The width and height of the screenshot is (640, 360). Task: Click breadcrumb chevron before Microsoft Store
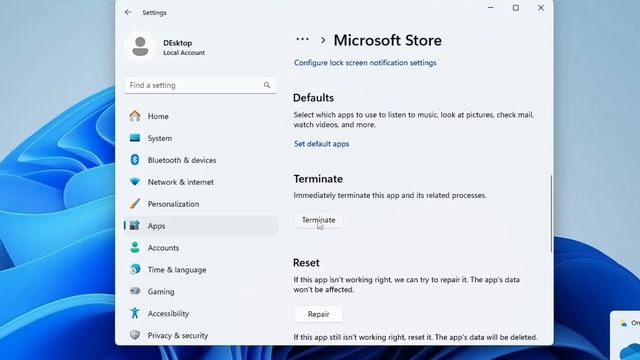pos(323,40)
